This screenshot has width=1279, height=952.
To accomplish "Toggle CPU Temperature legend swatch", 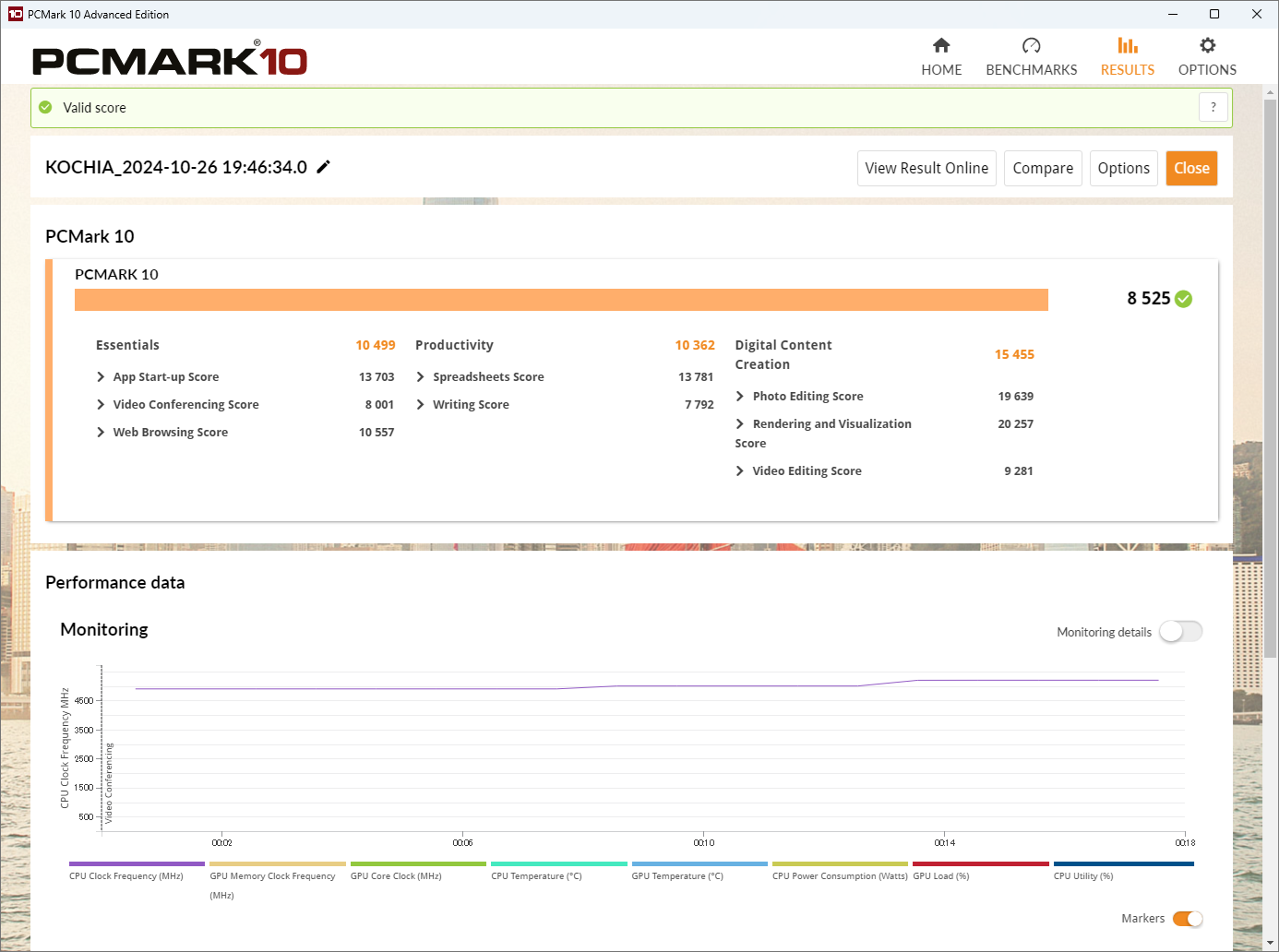I will [559, 864].
